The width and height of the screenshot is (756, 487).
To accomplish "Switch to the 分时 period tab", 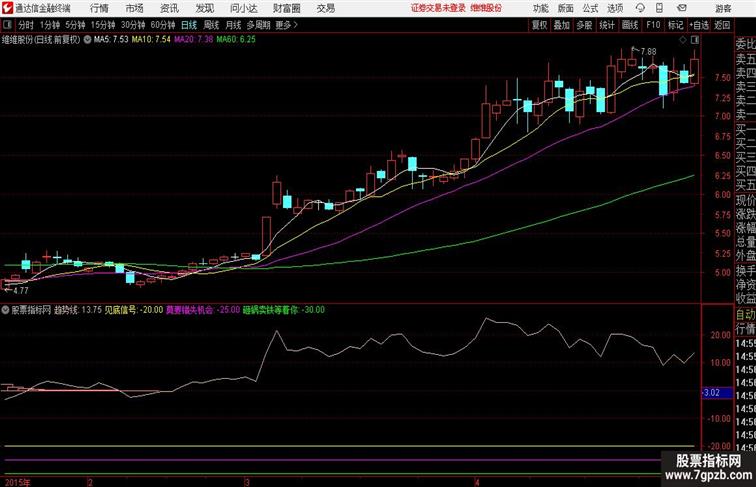I will click(x=26, y=25).
